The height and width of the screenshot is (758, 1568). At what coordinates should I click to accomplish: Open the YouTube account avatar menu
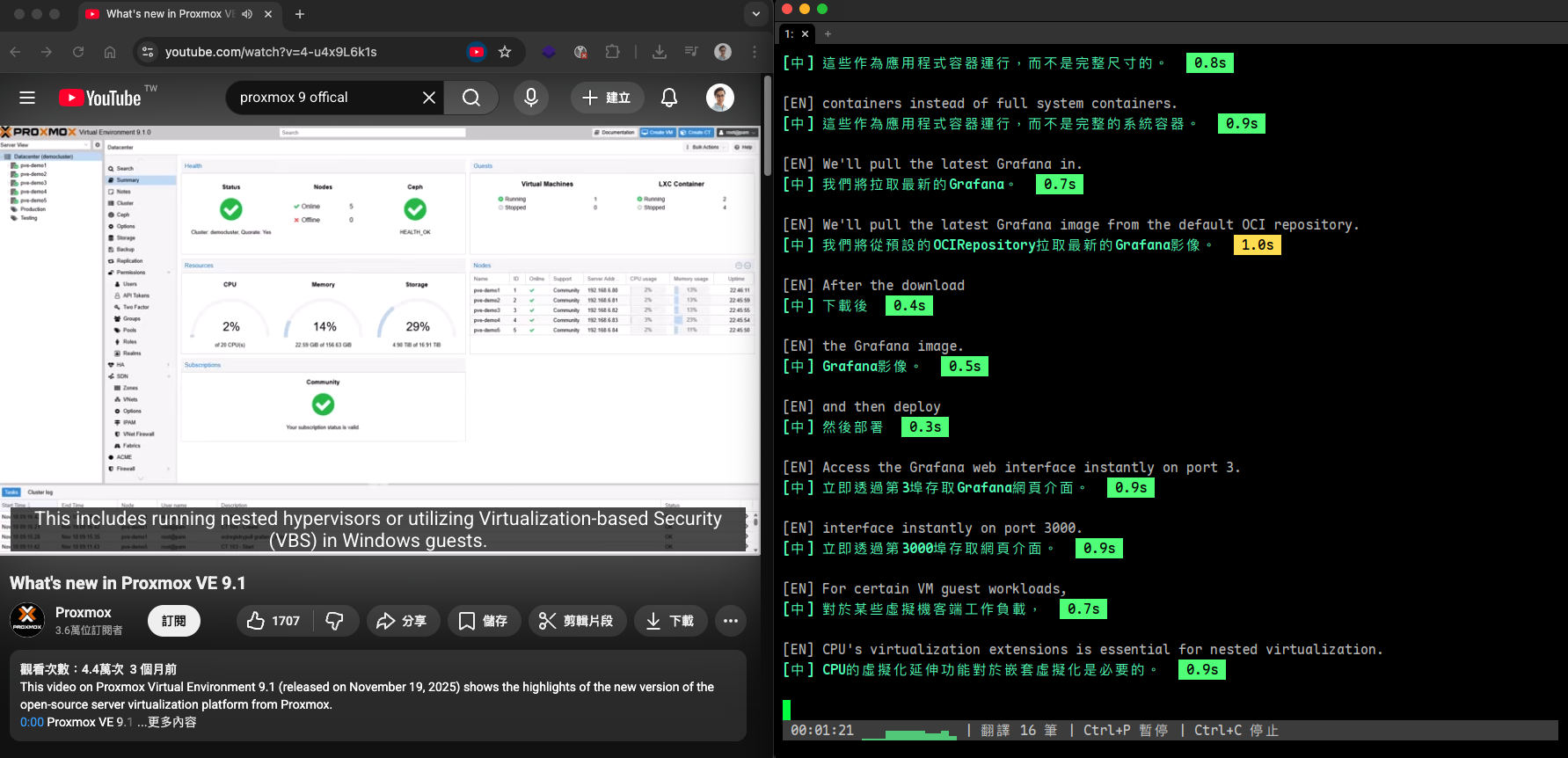(720, 98)
